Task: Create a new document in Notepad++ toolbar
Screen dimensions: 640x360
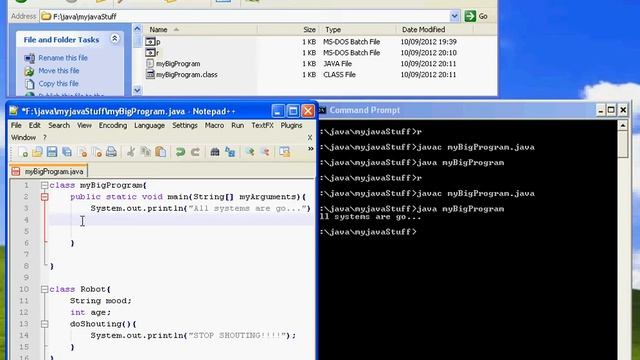Action: 23,152
